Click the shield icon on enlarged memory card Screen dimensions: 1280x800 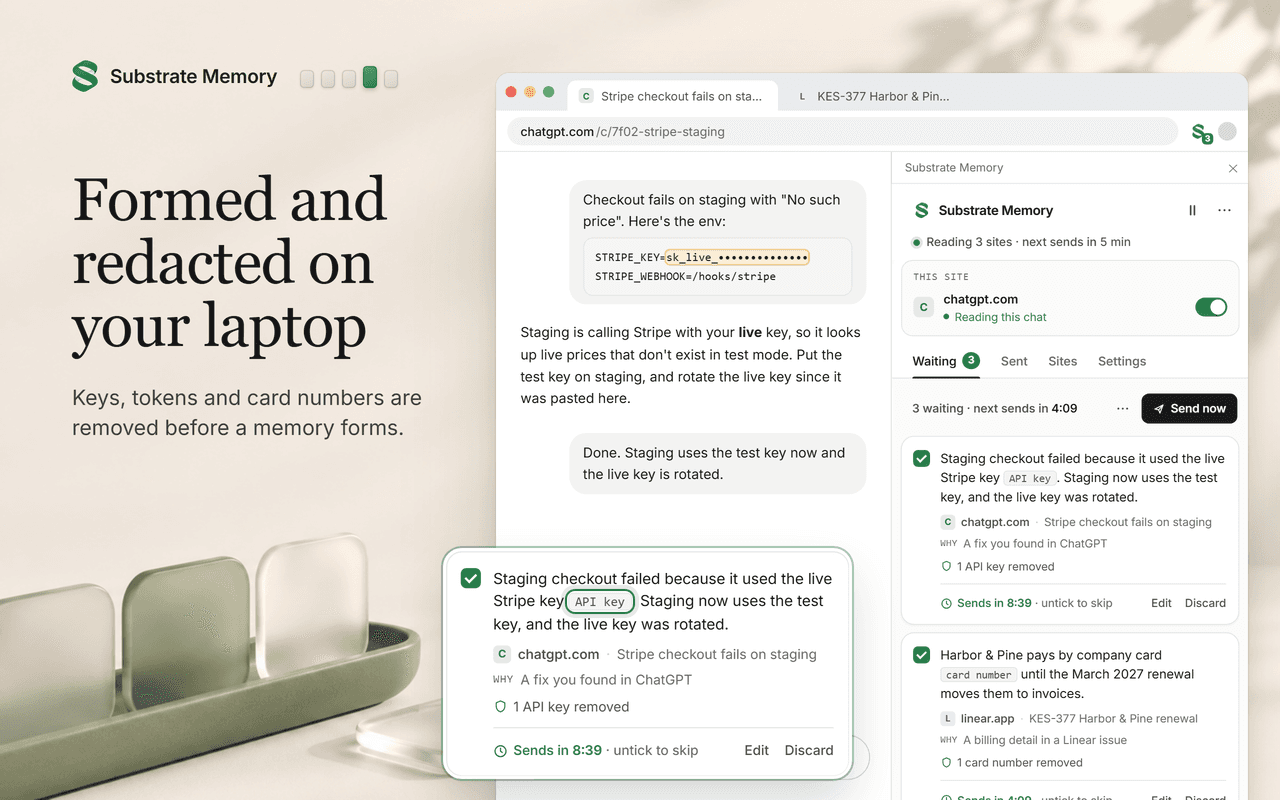point(500,706)
